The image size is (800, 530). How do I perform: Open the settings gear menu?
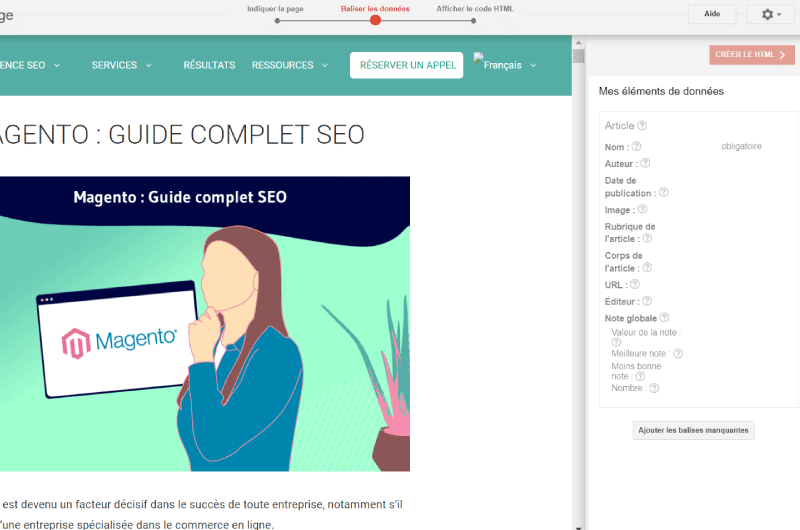coord(770,14)
